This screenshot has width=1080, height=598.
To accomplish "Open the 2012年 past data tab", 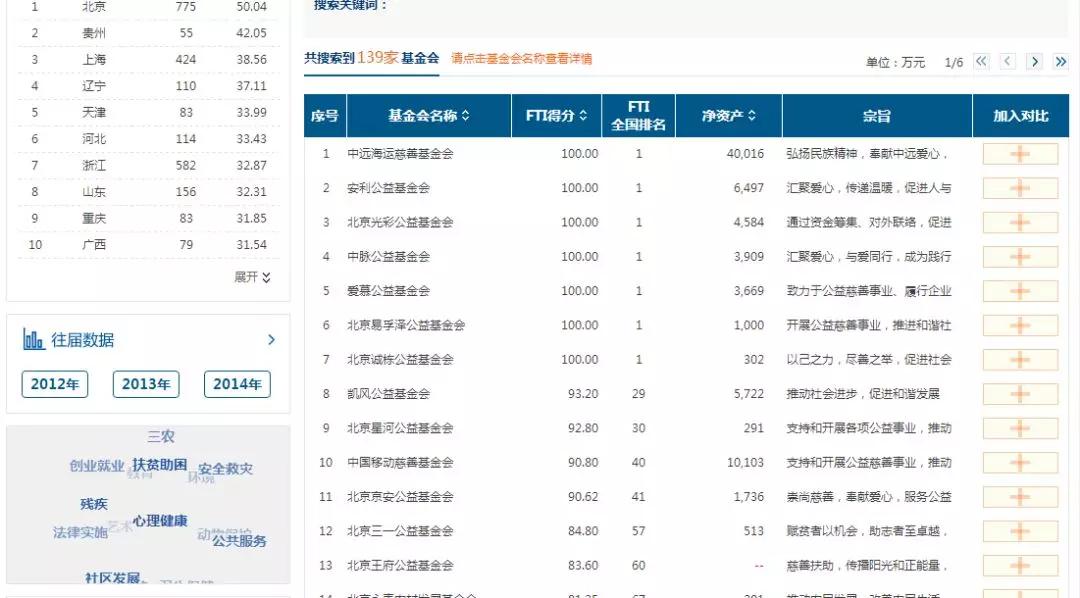I will [55, 384].
